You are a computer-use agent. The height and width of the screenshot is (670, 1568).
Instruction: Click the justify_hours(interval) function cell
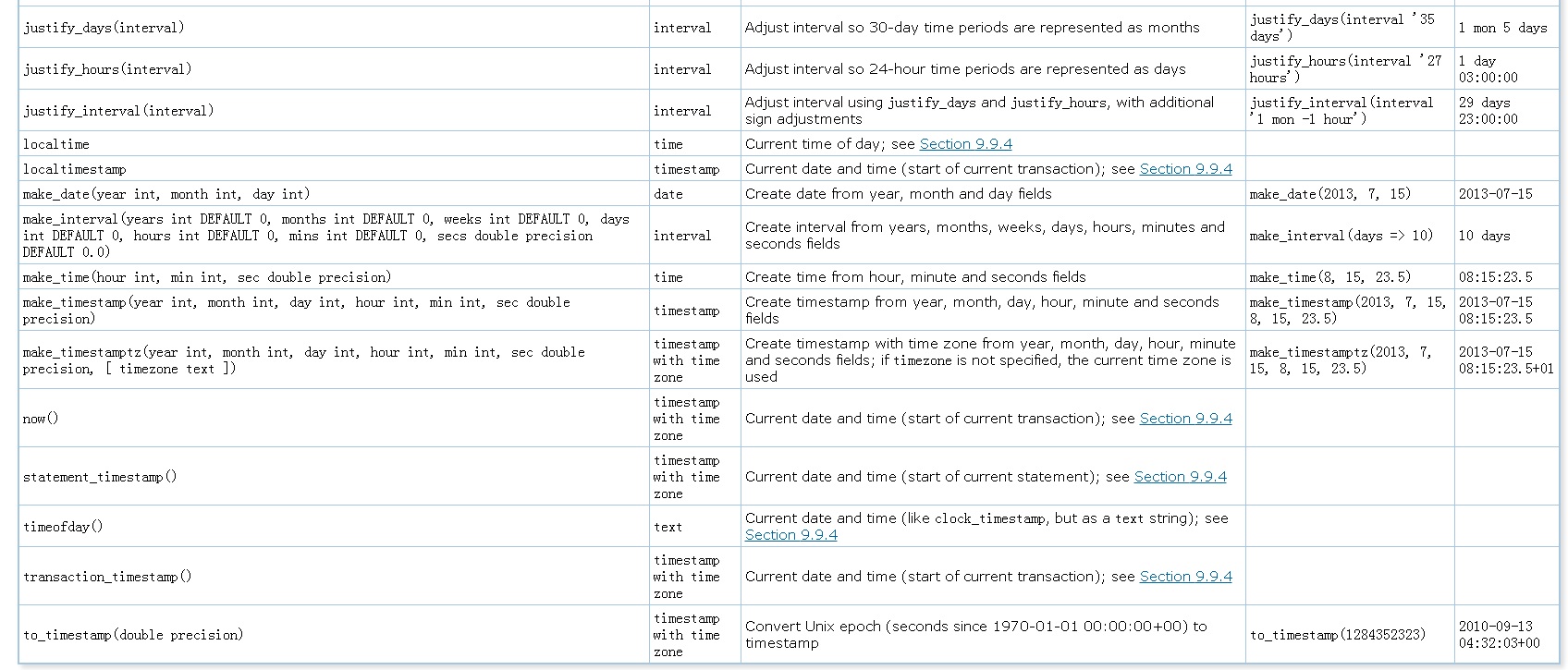point(107,69)
